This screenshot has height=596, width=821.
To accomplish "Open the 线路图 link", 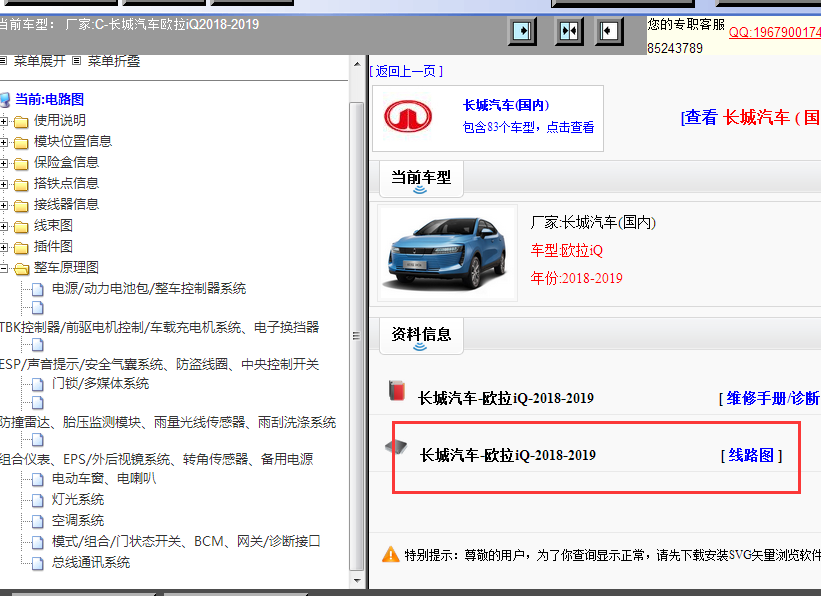I will 751,455.
